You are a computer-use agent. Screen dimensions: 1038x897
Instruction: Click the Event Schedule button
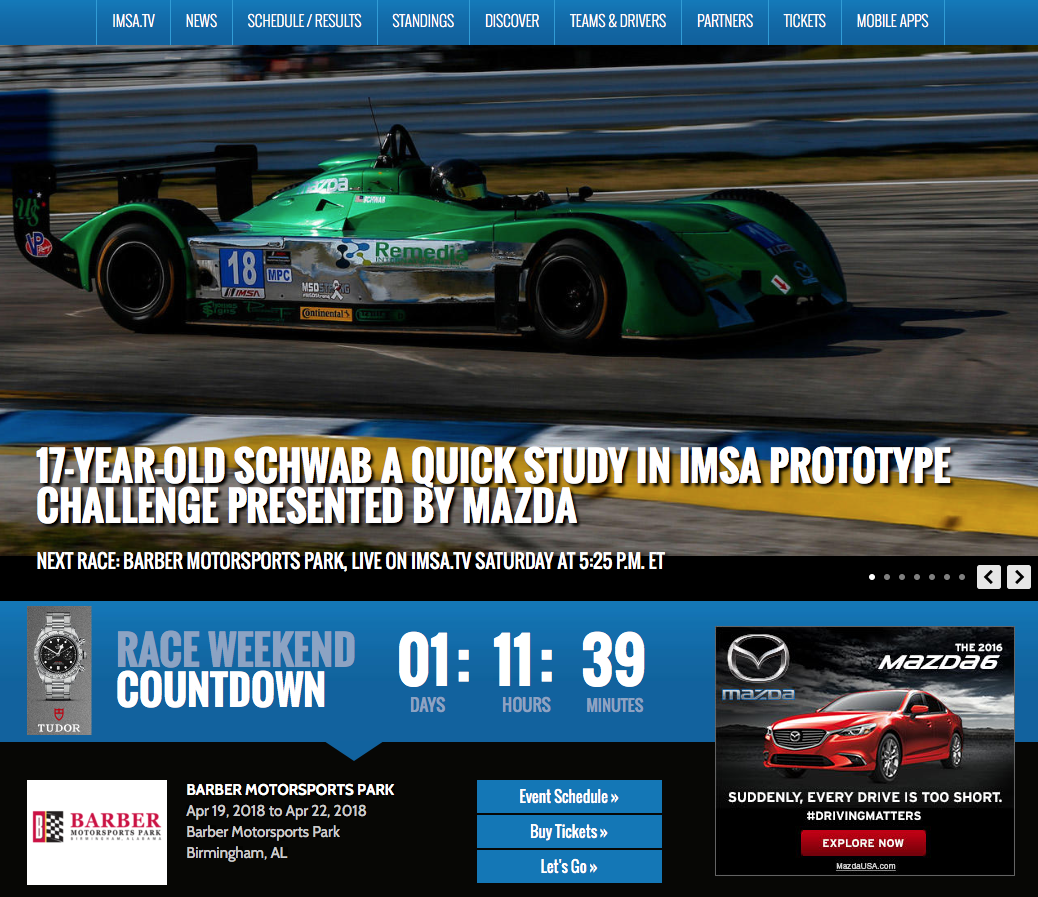(569, 796)
